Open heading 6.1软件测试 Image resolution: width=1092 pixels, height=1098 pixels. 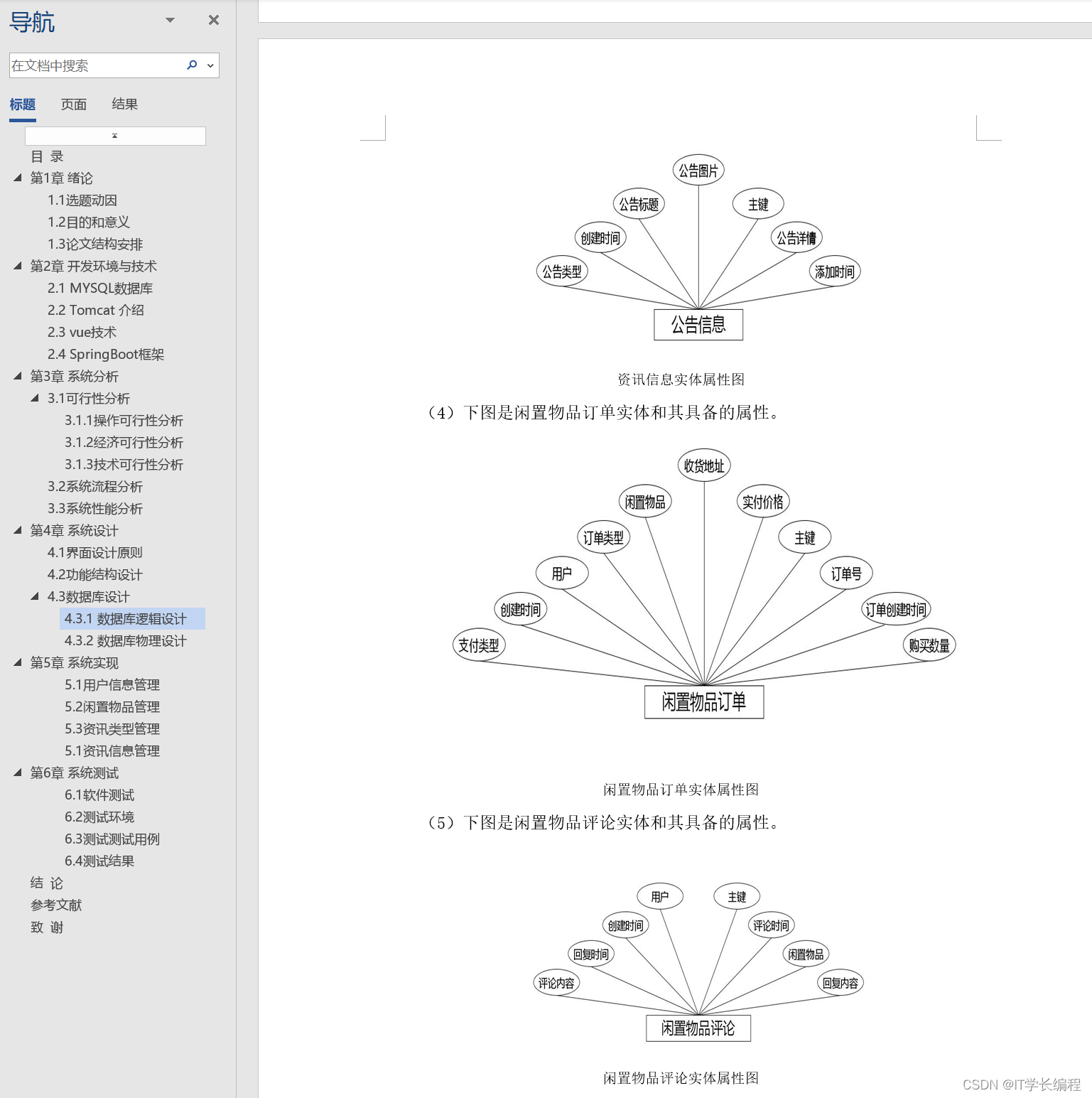point(99,795)
